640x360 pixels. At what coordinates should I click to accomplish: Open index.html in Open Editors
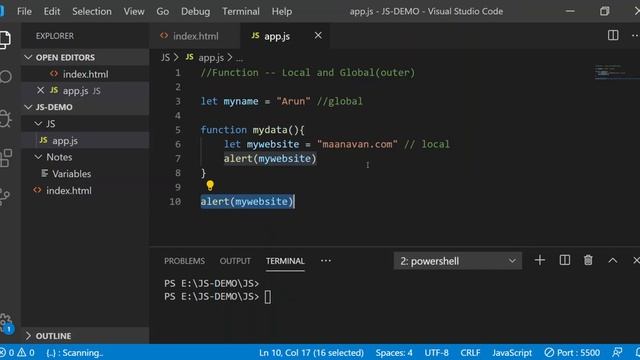tap(85, 74)
